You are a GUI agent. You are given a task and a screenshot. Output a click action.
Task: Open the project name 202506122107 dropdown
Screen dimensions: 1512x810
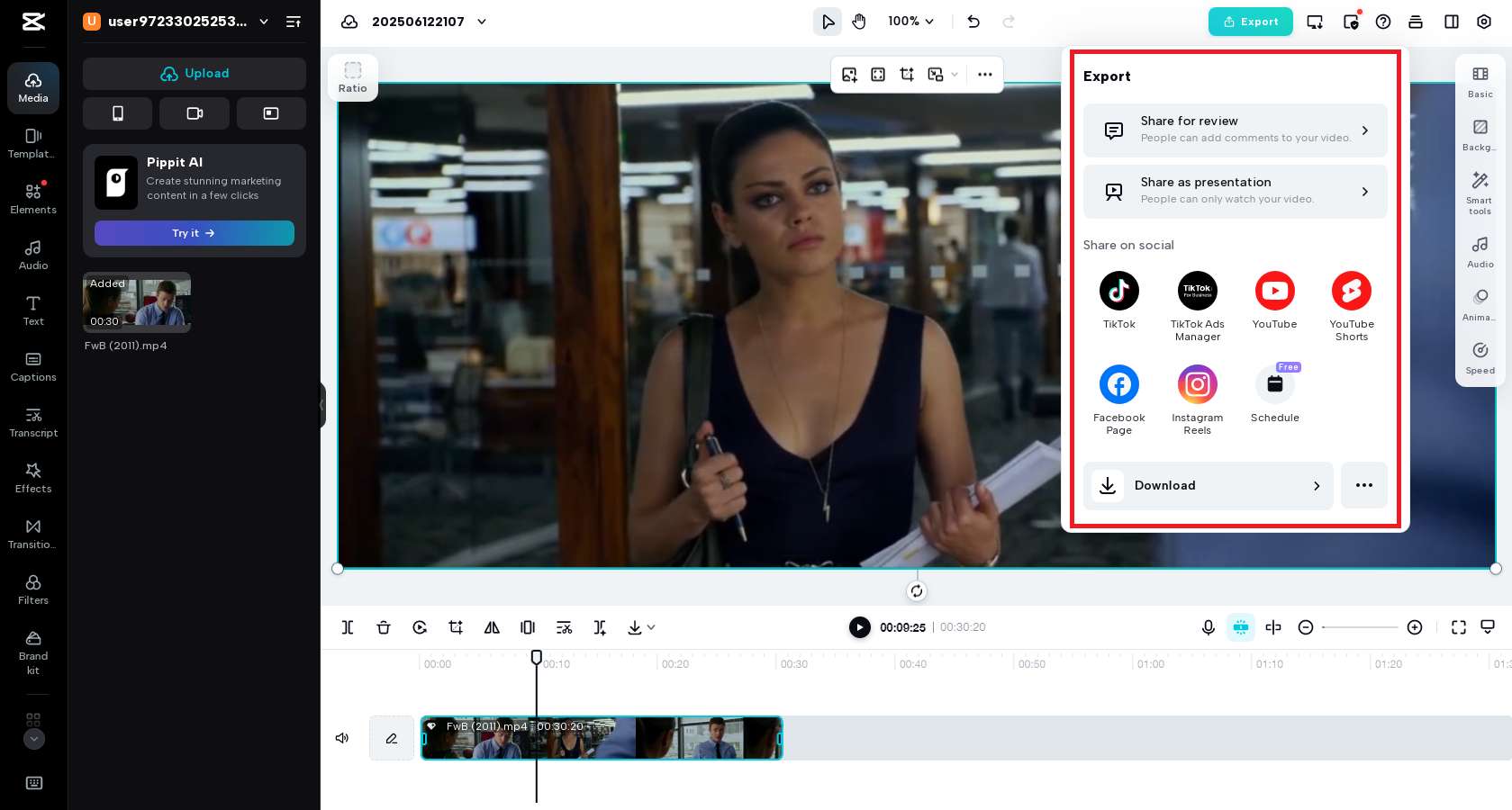[482, 22]
